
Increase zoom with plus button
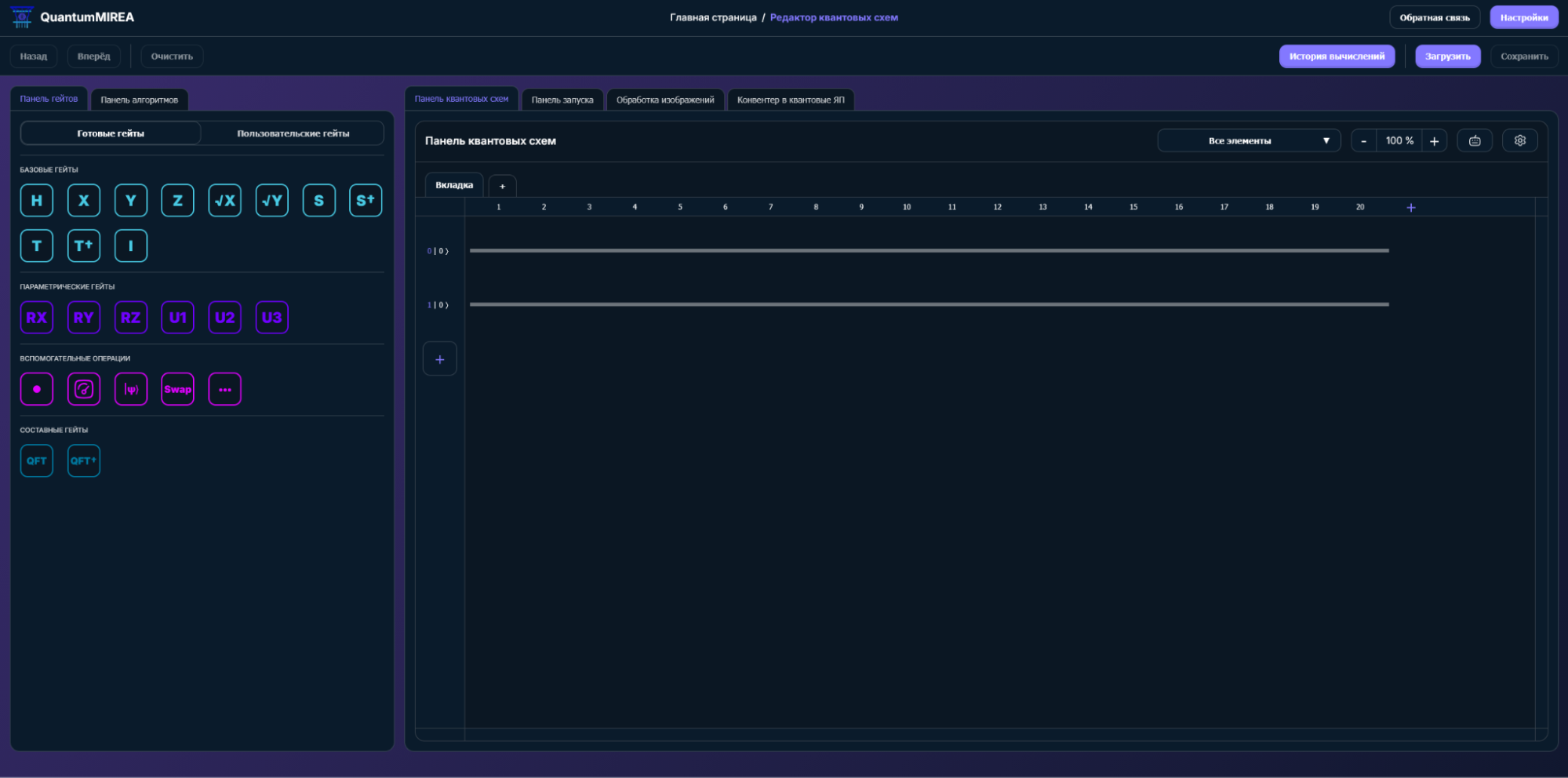coord(1434,140)
